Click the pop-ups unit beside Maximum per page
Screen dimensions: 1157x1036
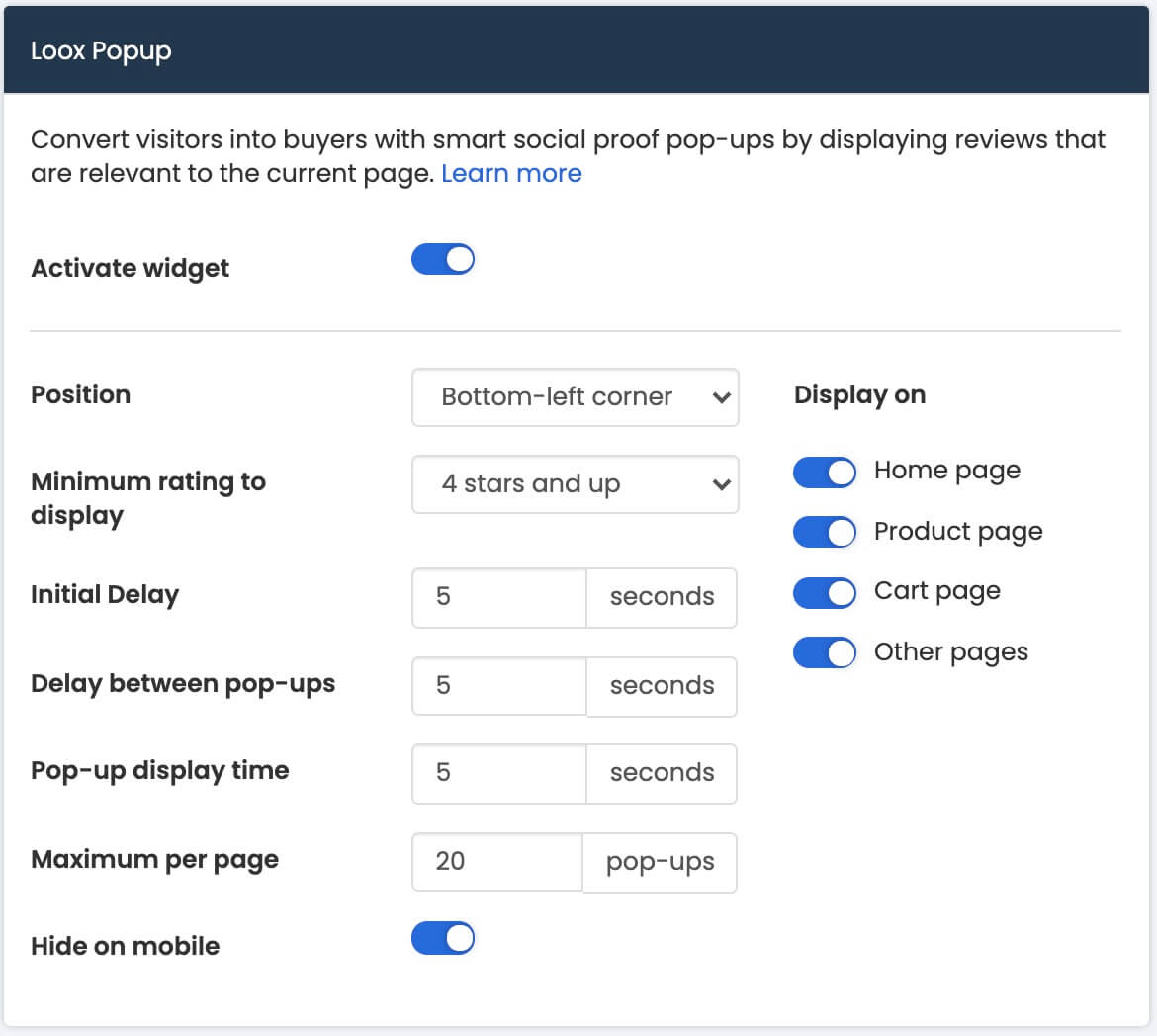click(x=660, y=862)
